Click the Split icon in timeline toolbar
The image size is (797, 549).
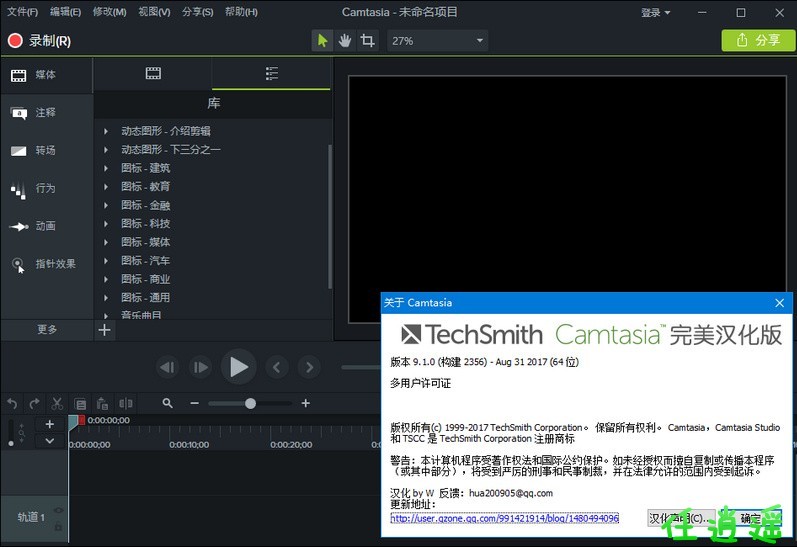(126, 404)
